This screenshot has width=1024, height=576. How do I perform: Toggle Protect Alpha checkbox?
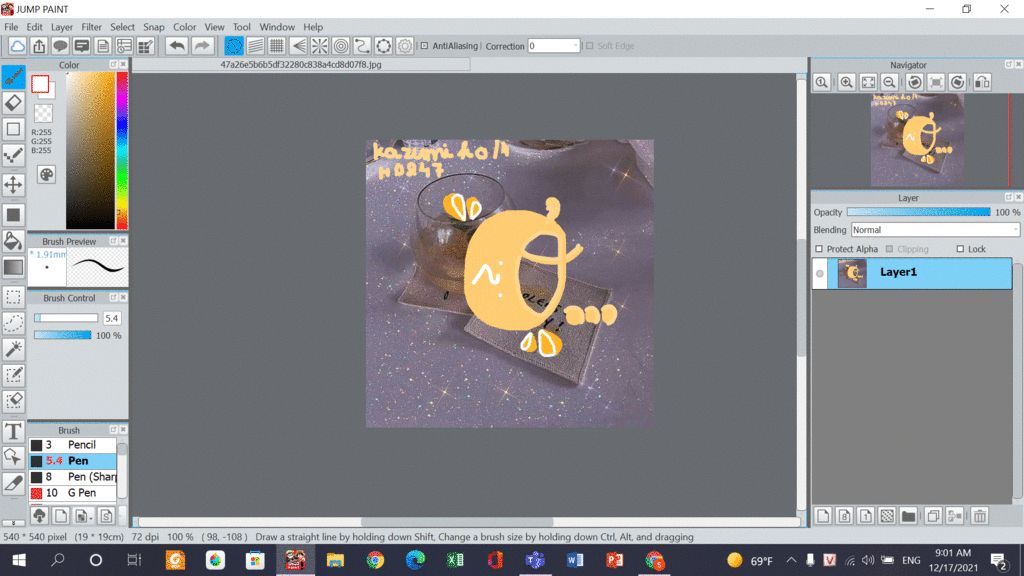tap(819, 249)
